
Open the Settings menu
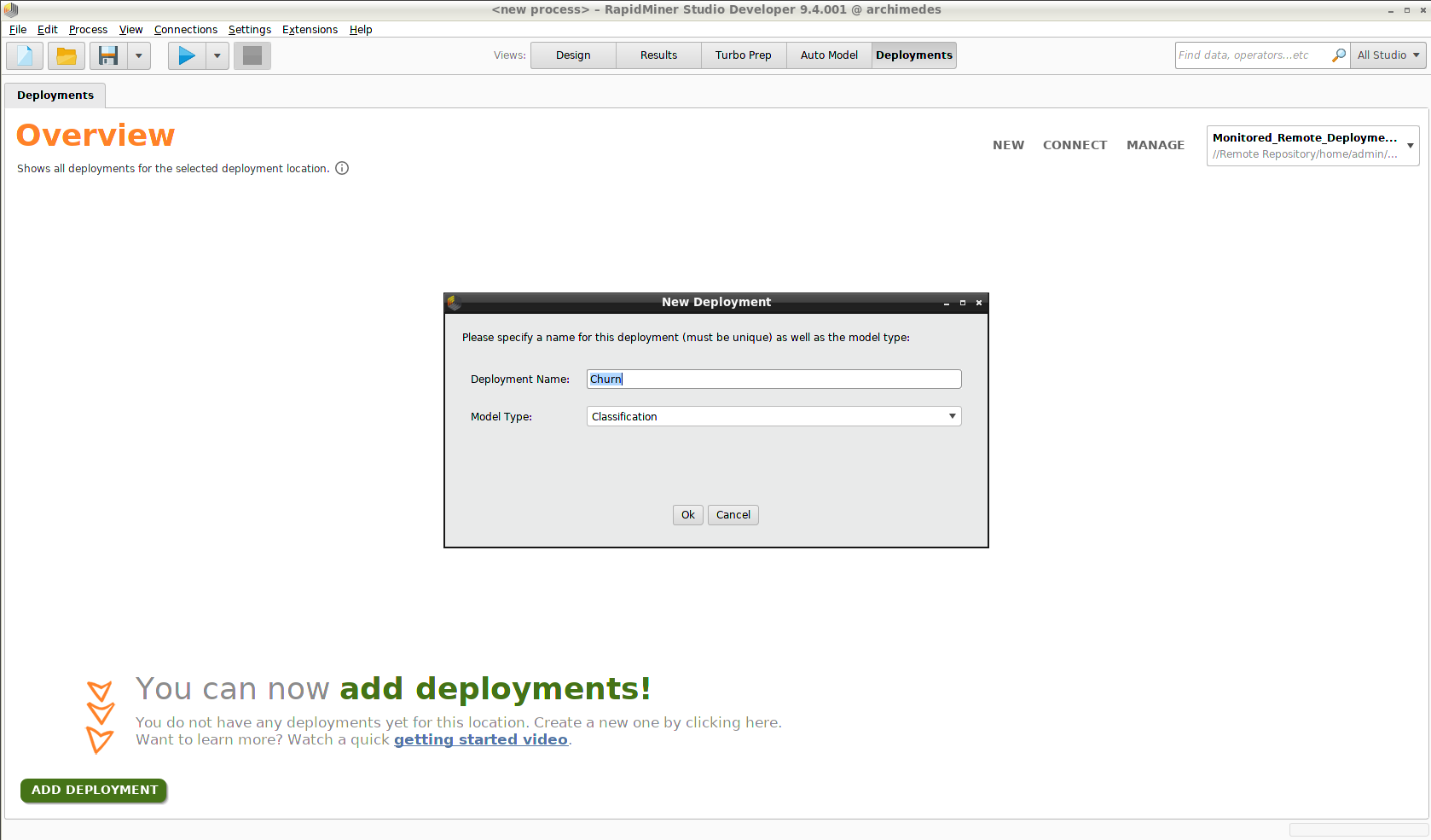(250, 30)
